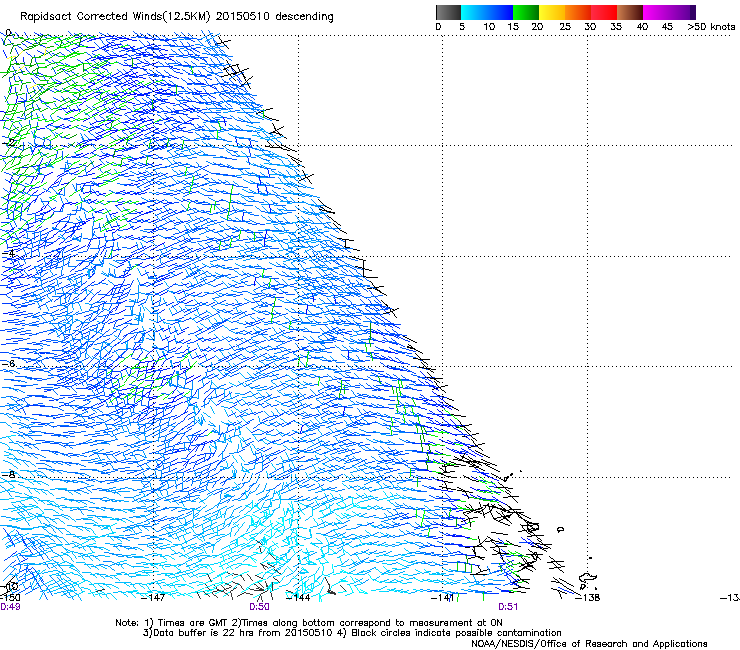This screenshot has height=650, width=740.
Task: Click the cyan 5-10 knots color segment
Action: pos(474,12)
